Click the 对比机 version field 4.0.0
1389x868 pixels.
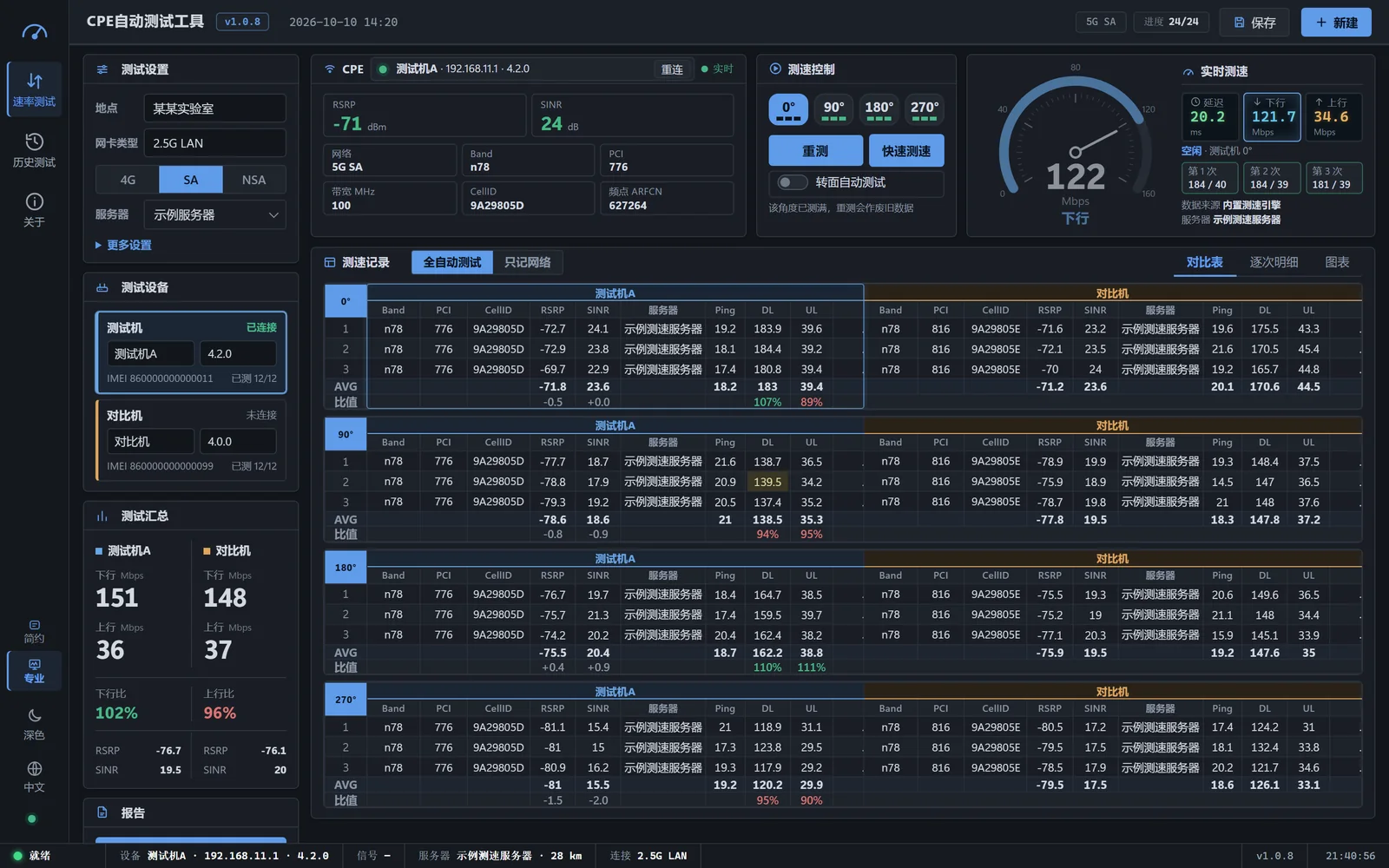point(238,442)
